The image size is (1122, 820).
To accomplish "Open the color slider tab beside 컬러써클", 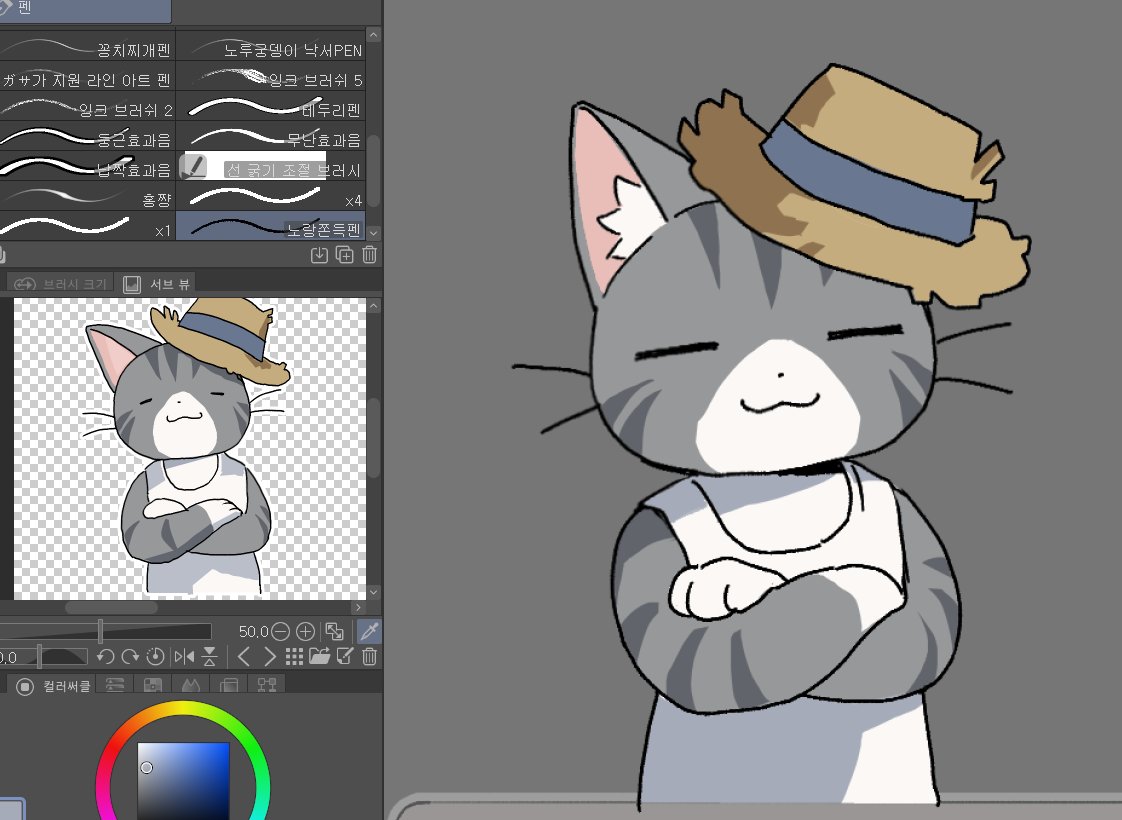I will (x=114, y=685).
